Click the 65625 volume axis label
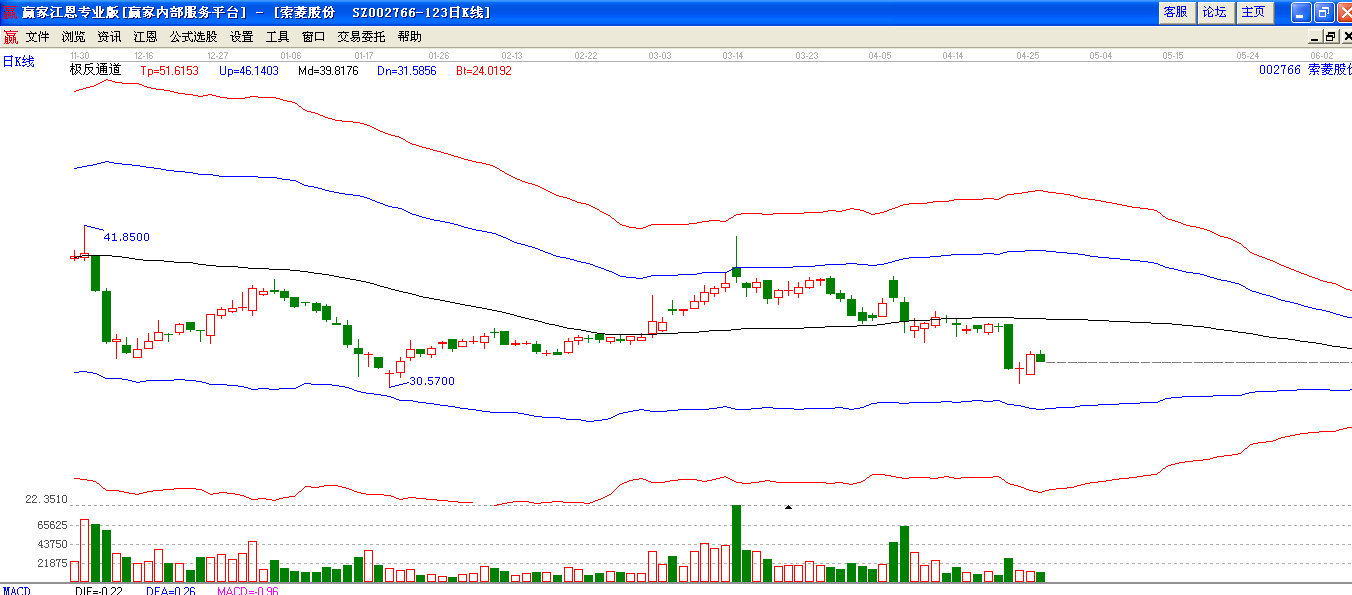Image resolution: width=1352 pixels, height=595 pixels. (x=52, y=525)
